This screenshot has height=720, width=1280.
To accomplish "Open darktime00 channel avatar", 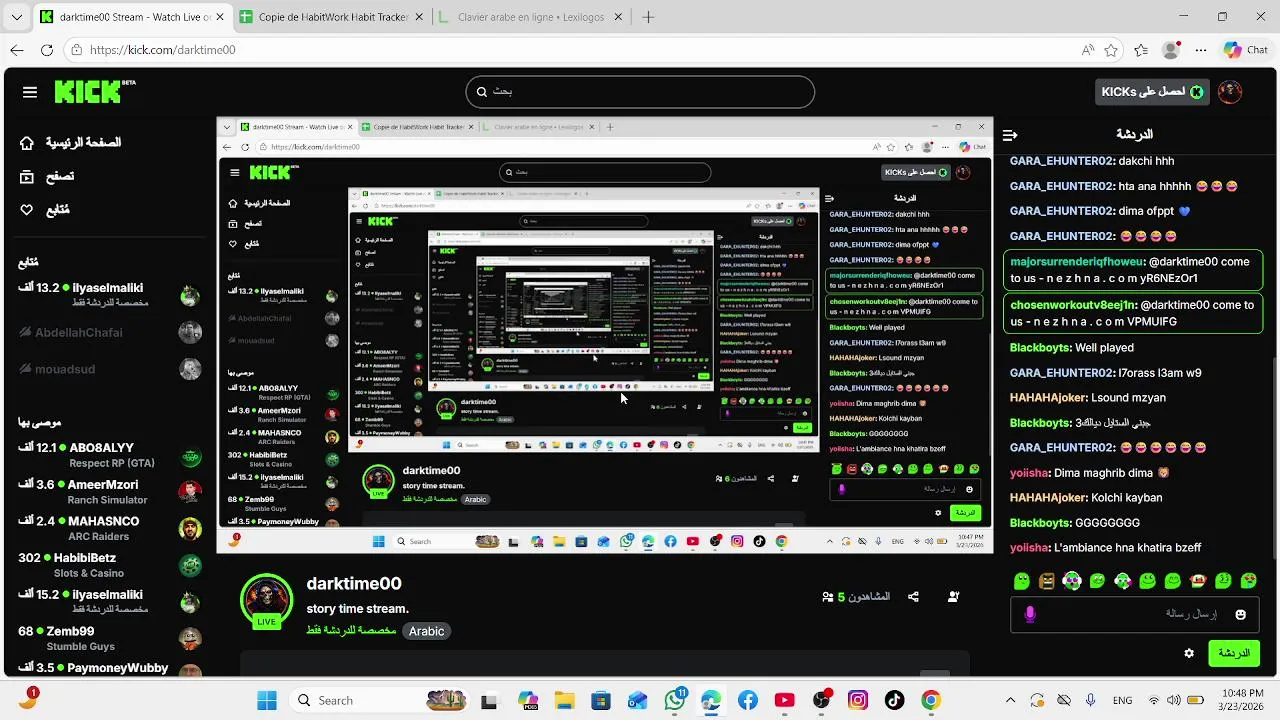I will coord(266,600).
